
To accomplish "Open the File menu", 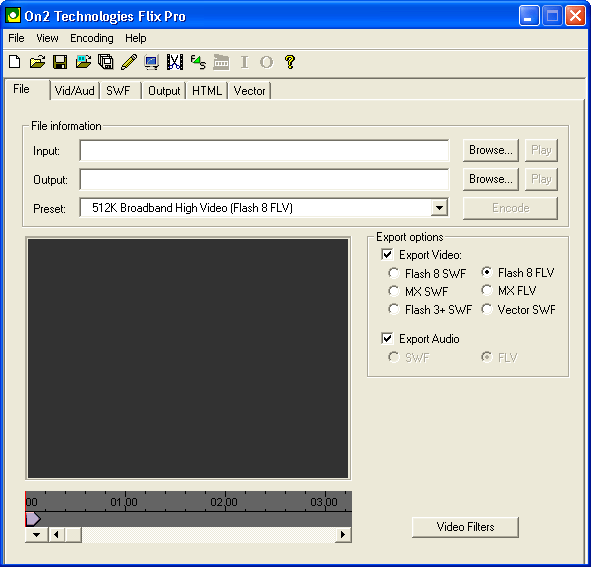I will click(x=16, y=38).
